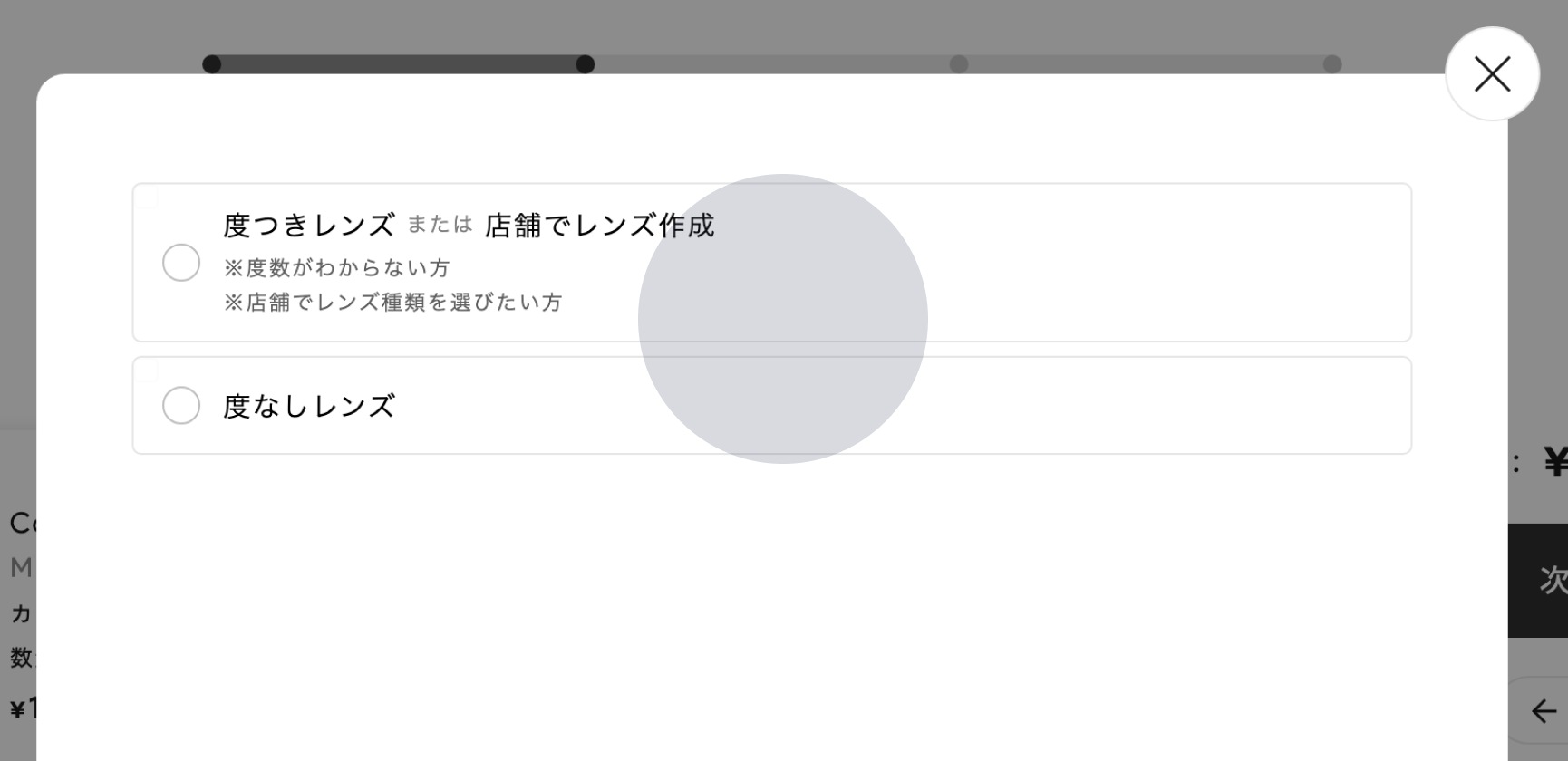Image resolution: width=1568 pixels, height=761 pixels.
Task: Select the second step dot in progress indicator
Action: 586,64
